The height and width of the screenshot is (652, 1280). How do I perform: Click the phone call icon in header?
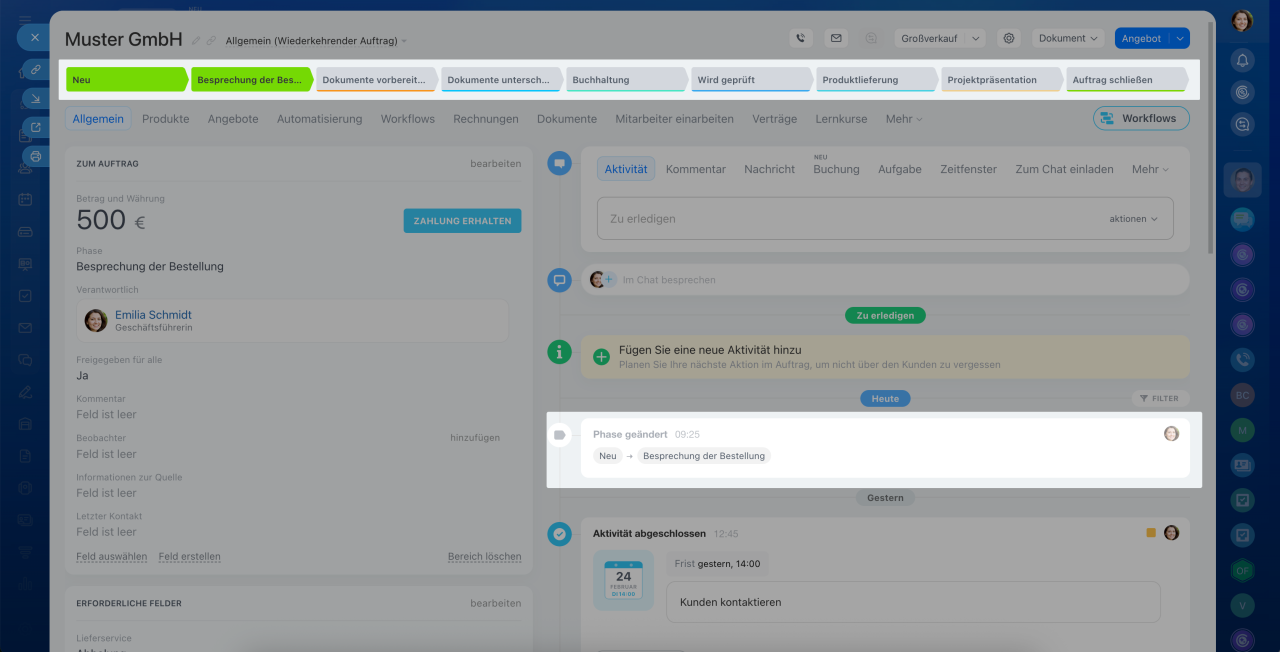coord(799,38)
